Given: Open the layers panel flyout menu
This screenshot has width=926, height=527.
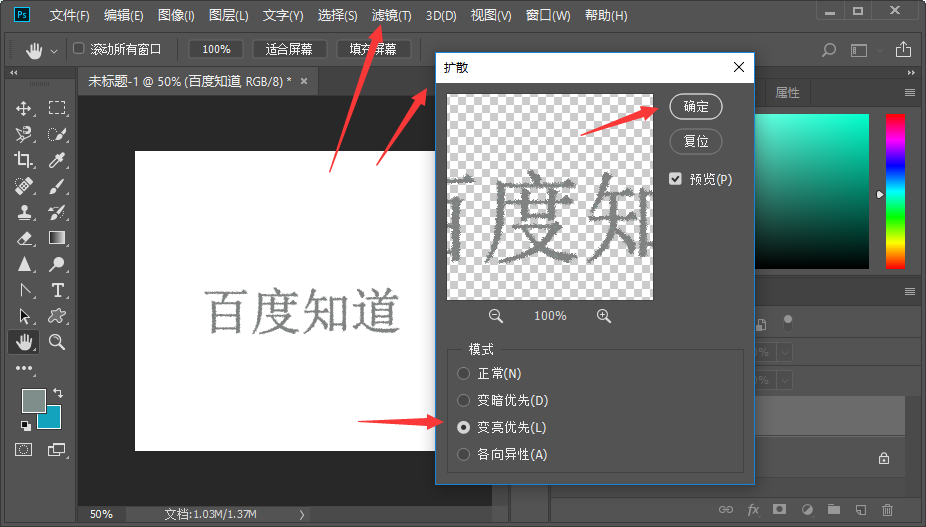Looking at the screenshot, I should (x=910, y=291).
